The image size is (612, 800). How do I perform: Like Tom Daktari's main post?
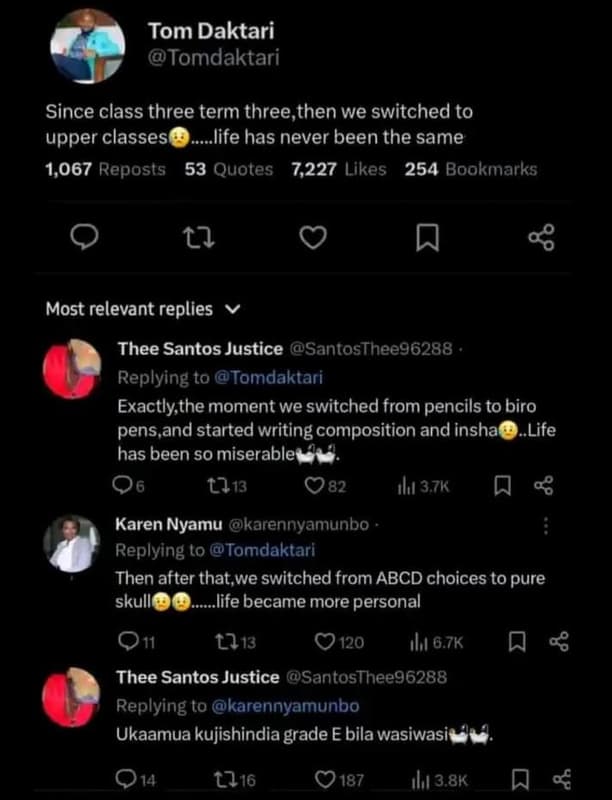tap(314, 237)
